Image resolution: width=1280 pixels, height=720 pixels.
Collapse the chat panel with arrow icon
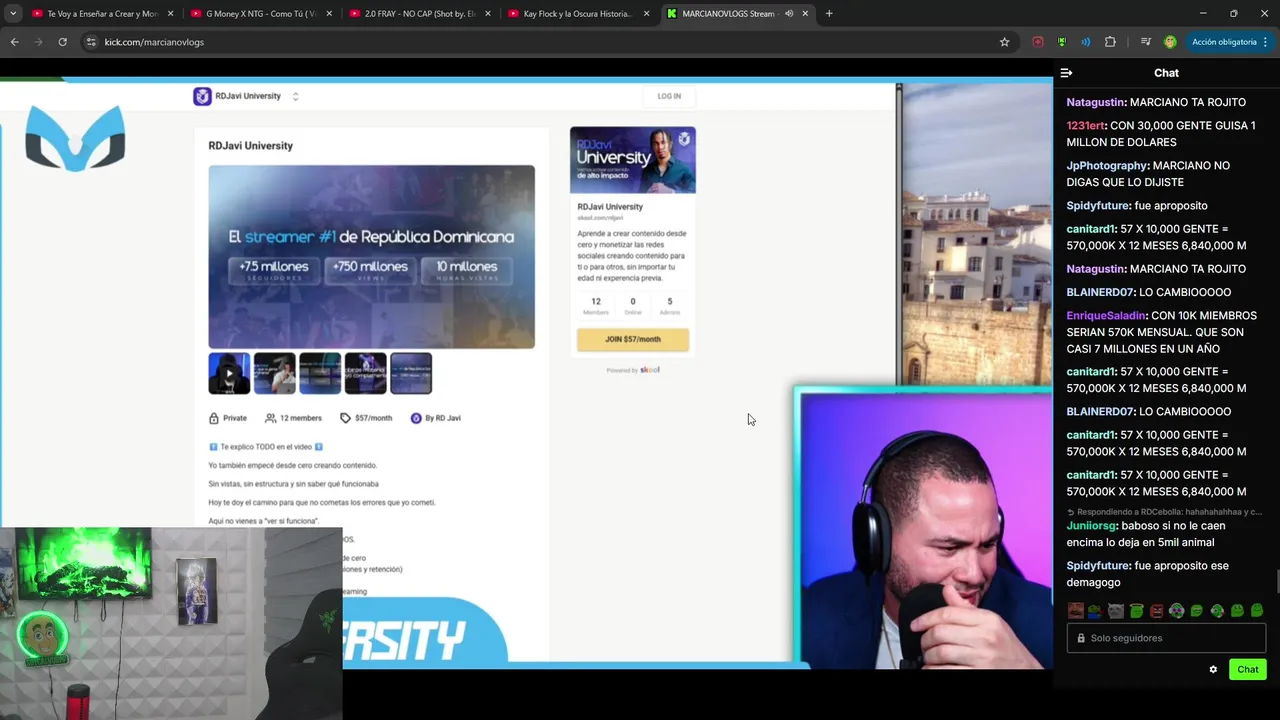(x=1066, y=73)
